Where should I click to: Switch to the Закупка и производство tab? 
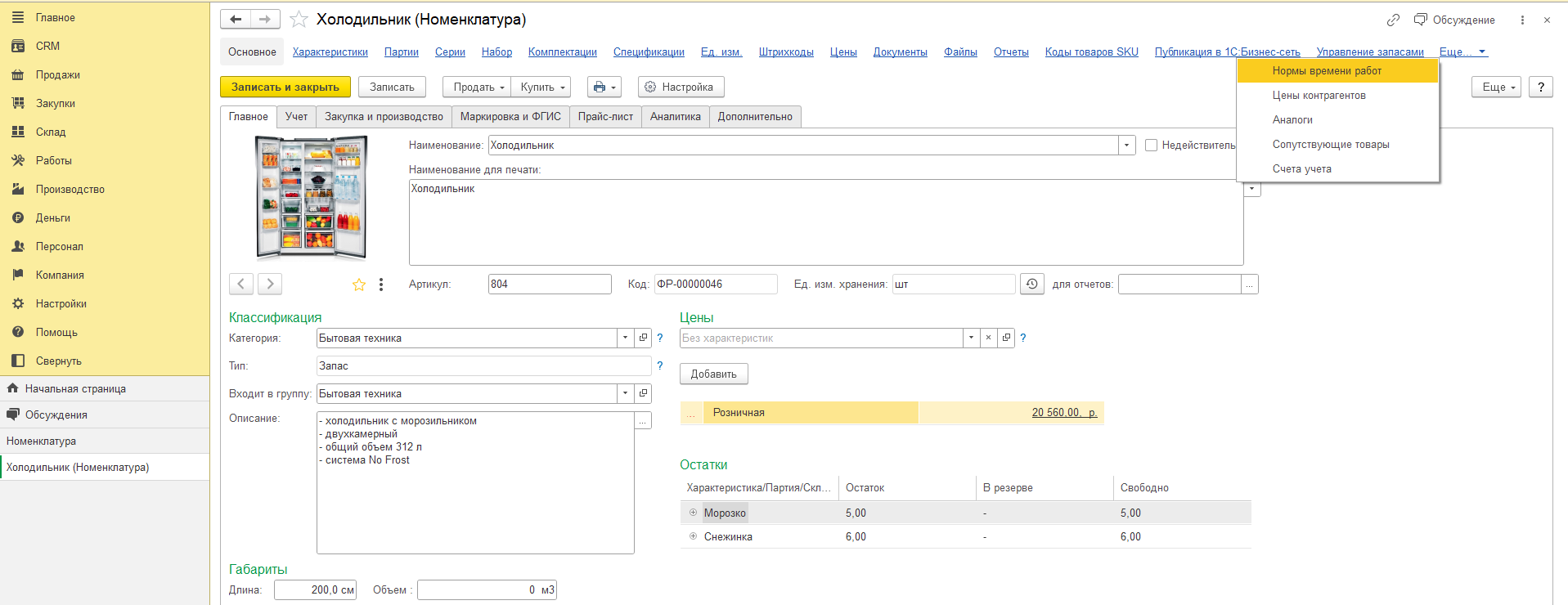(384, 117)
